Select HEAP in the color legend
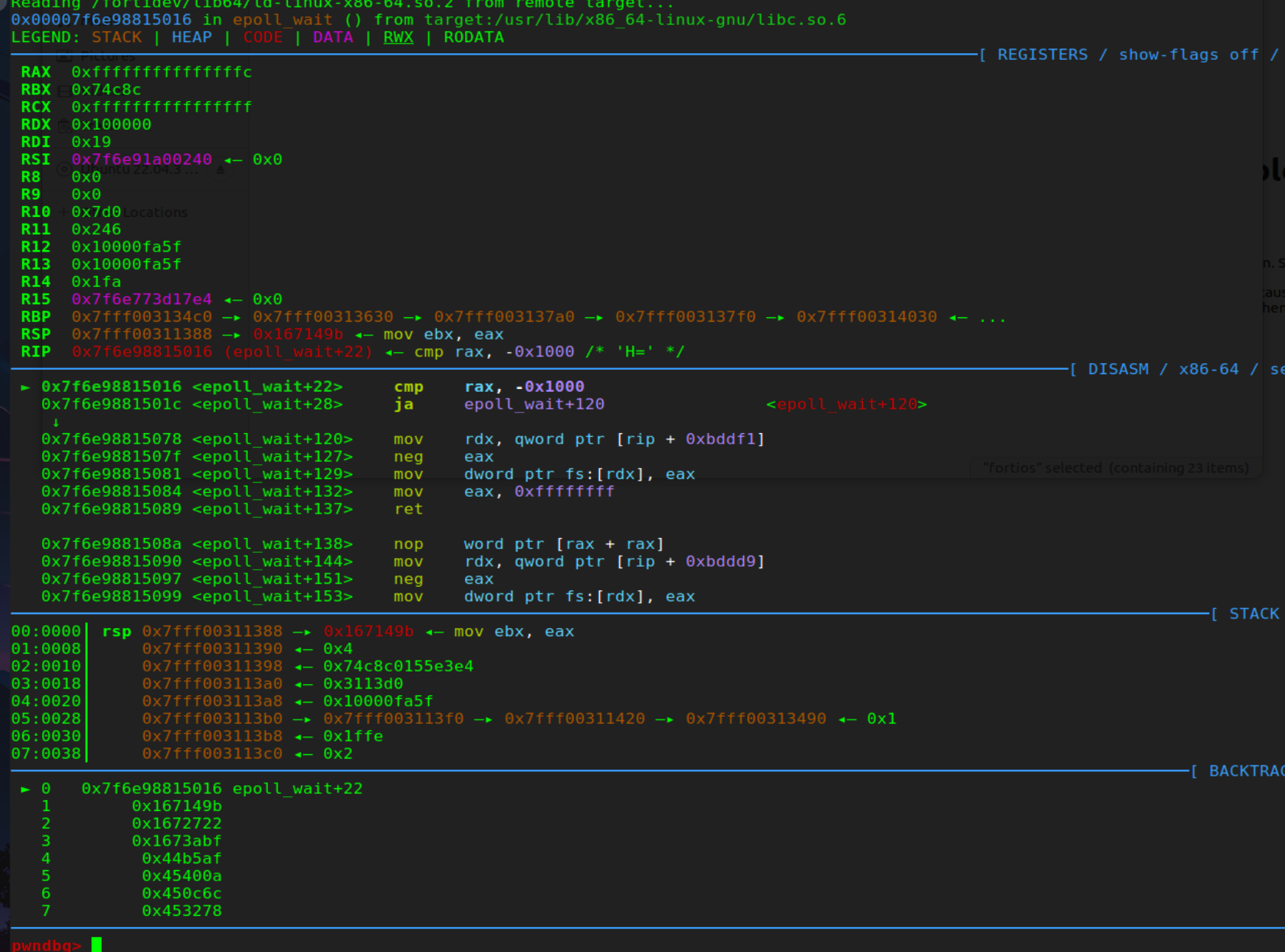This screenshot has height=952, width=1285. click(x=191, y=38)
